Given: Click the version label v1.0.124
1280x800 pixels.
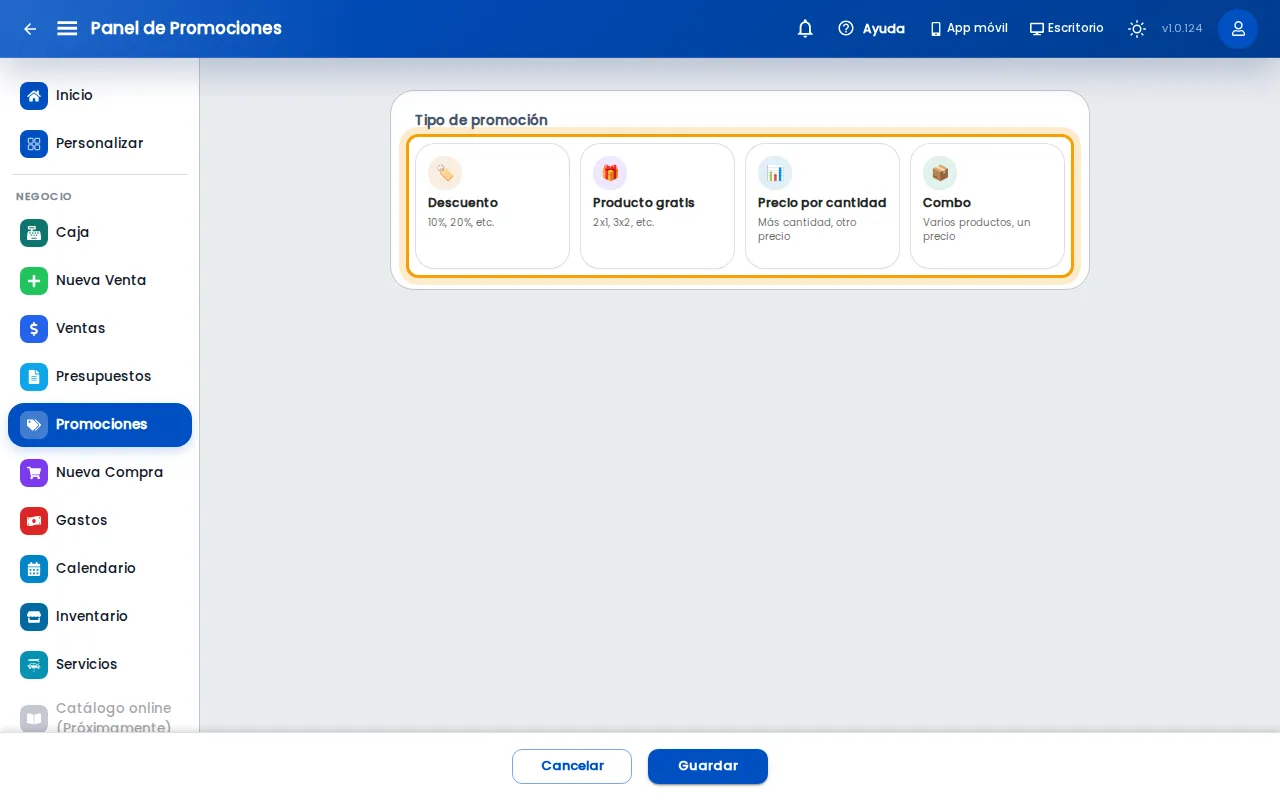Looking at the screenshot, I should [x=1182, y=29].
